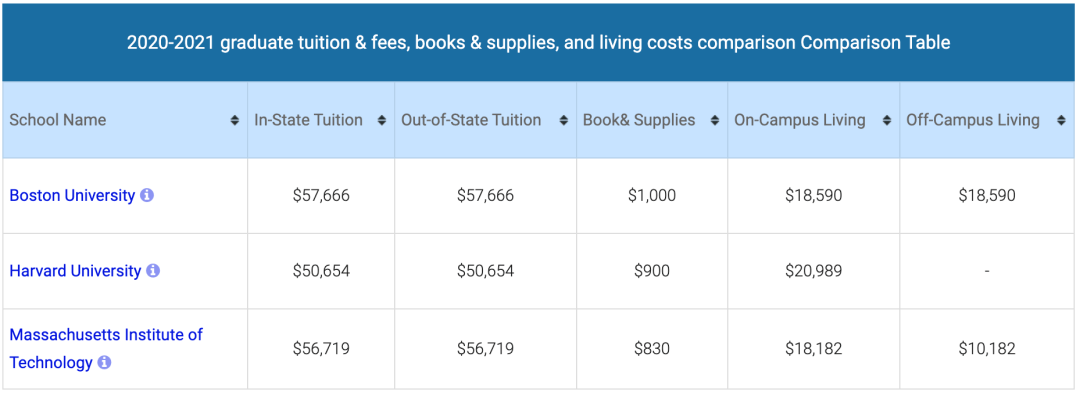This screenshot has width=1080, height=396.
Task: Open the Boston University link
Action: click(72, 196)
